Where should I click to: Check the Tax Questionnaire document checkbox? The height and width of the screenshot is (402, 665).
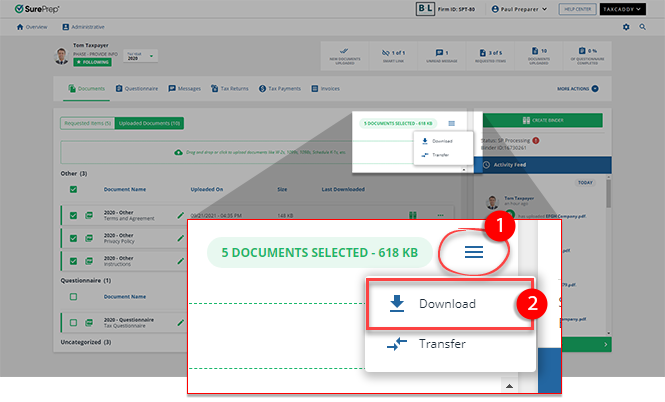click(74, 322)
